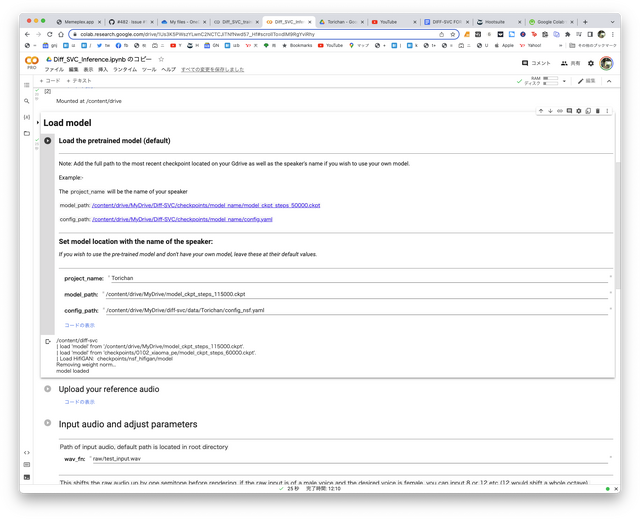The image size is (640, 519).
Task: Open Chrome extensions puzzle icon
Action: point(567,34)
